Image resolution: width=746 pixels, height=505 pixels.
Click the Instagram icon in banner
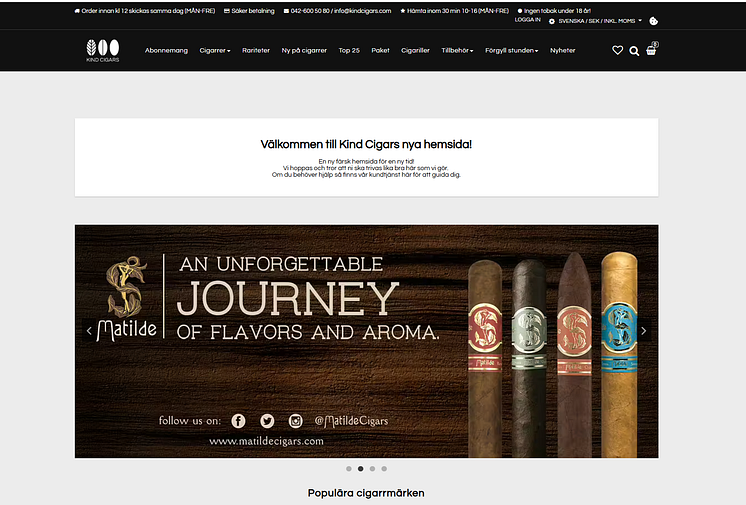click(x=295, y=421)
